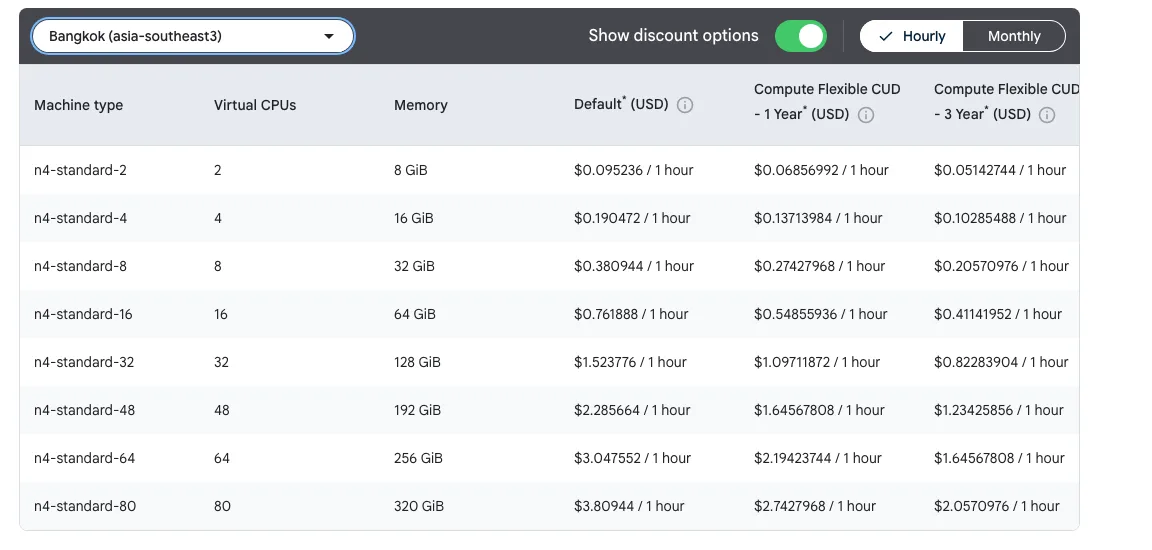
Task: Click info icon for Compute Flexible CUD 3 Year
Action: (1048, 115)
